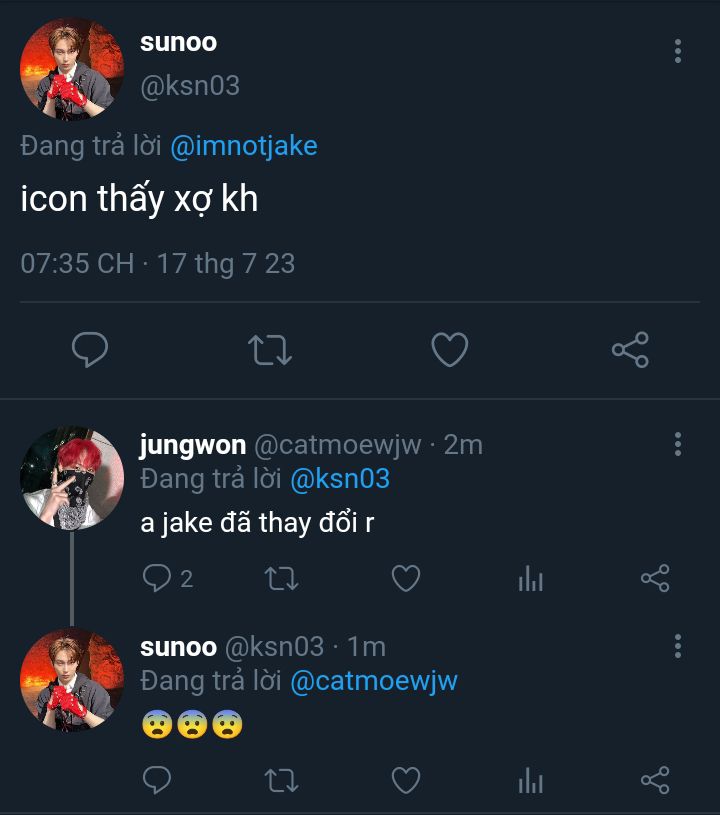Image resolution: width=720 pixels, height=815 pixels.
Task: Like sunoo's emoji reply
Action: coord(405,780)
